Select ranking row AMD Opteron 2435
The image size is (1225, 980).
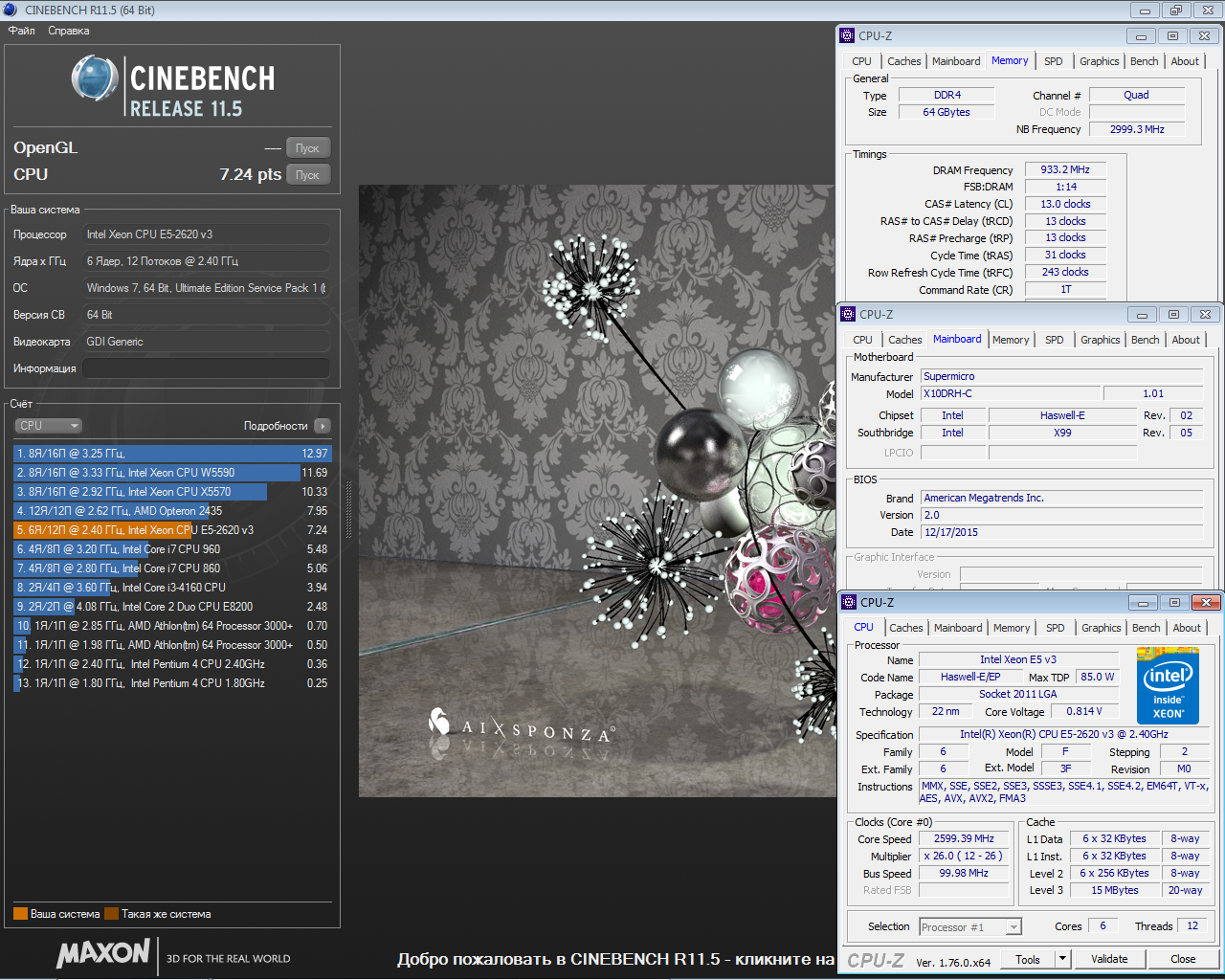(x=172, y=511)
